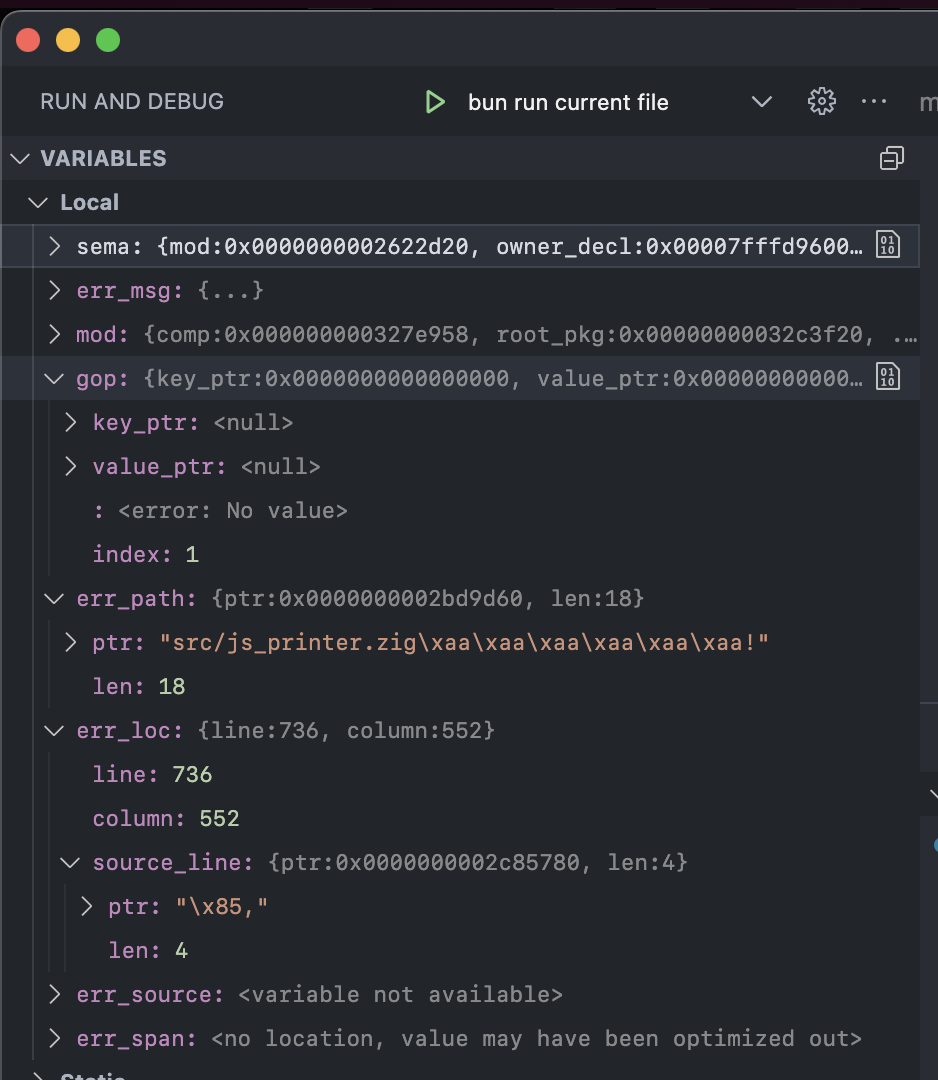Expand the err_source variable
This screenshot has height=1080, width=938.
tap(54, 994)
